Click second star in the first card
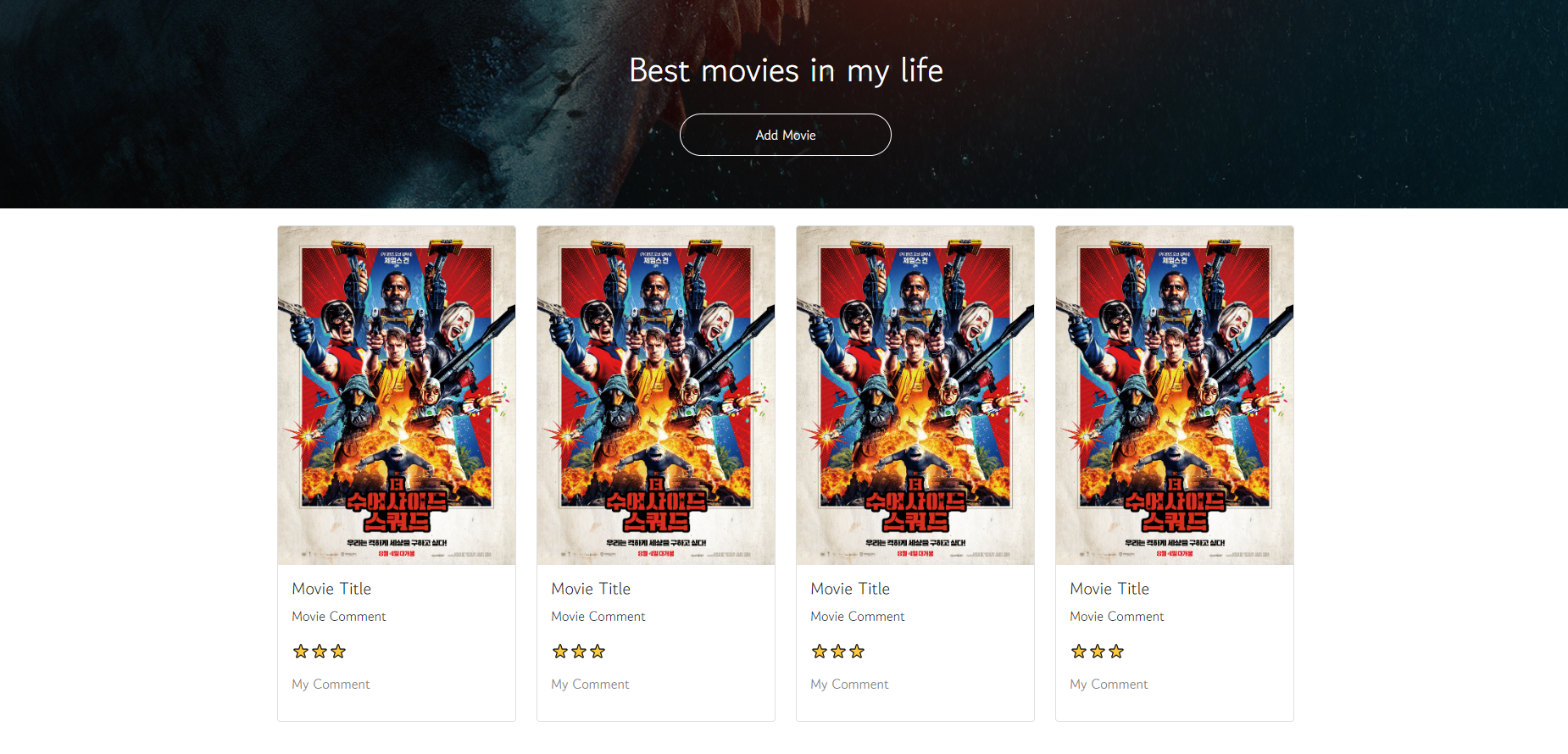The height and width of the screenshot is (754, 1568). [x=320, y=651]
